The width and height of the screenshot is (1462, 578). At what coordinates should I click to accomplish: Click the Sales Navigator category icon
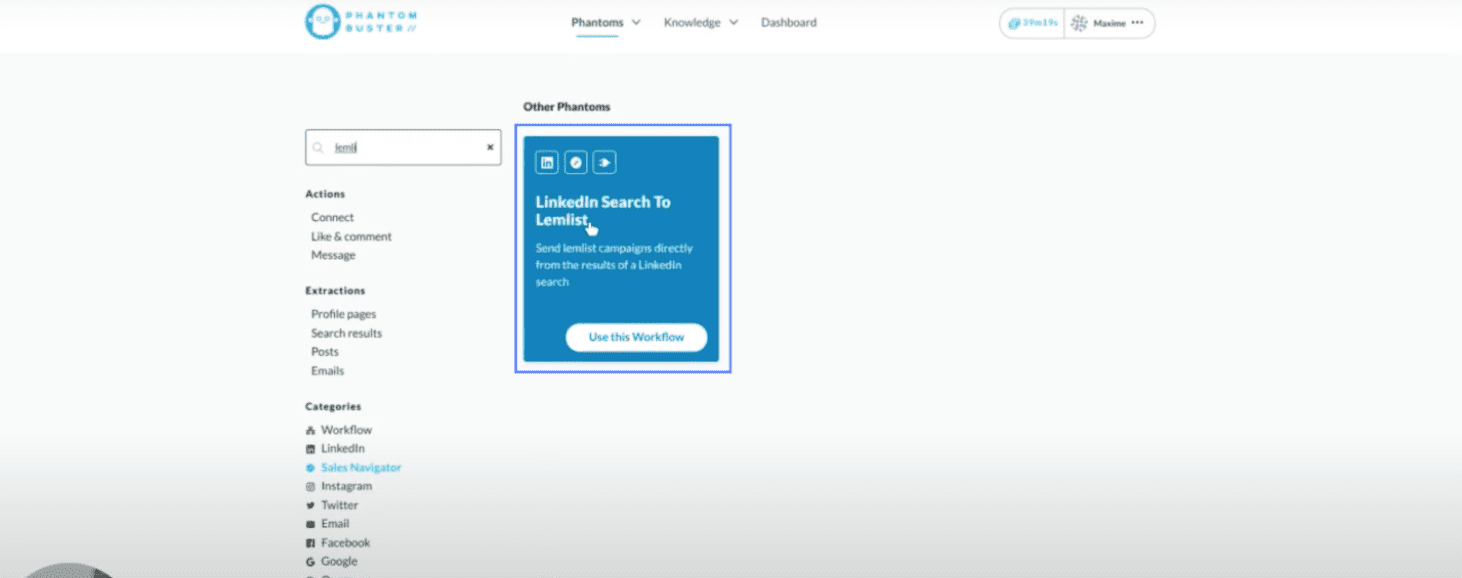click(x=310, y=468)
